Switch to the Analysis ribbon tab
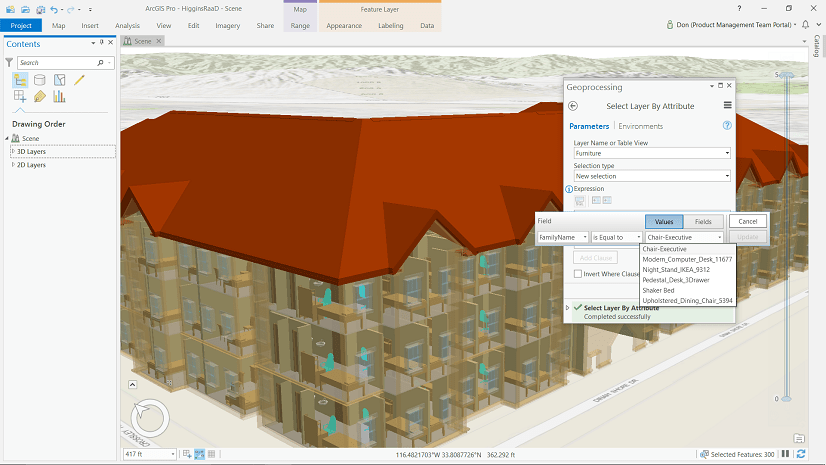The image size is (826, 465). point(127,25)
